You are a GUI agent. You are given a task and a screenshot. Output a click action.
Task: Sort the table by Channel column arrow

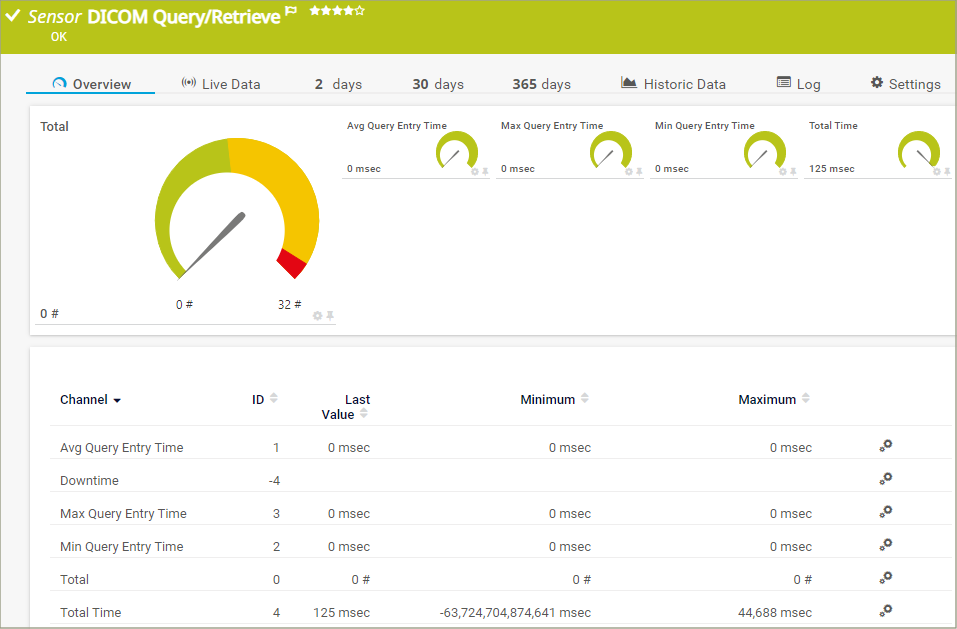(117, 400)
